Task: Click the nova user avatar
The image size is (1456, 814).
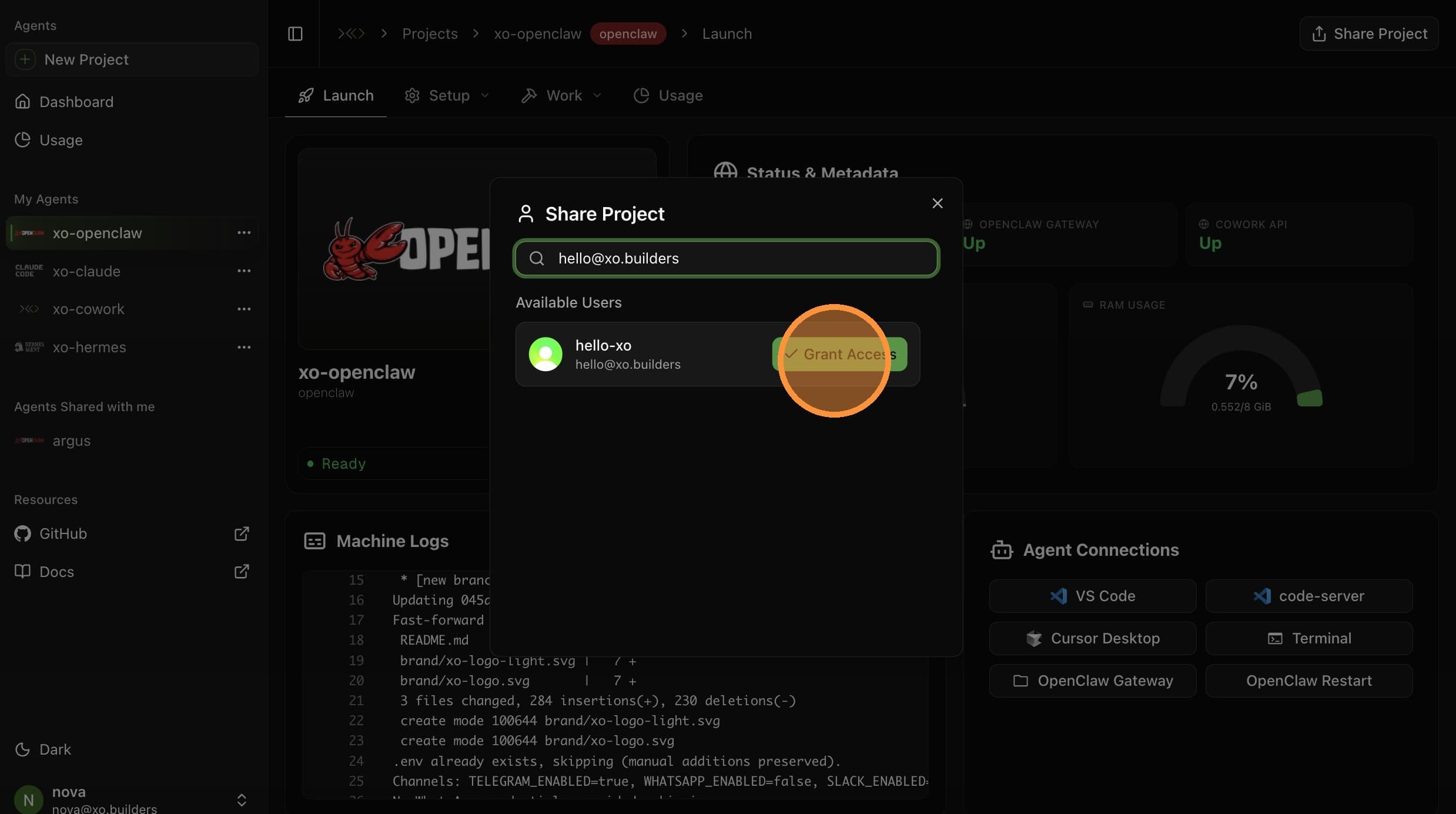Action: pos(28,799)
